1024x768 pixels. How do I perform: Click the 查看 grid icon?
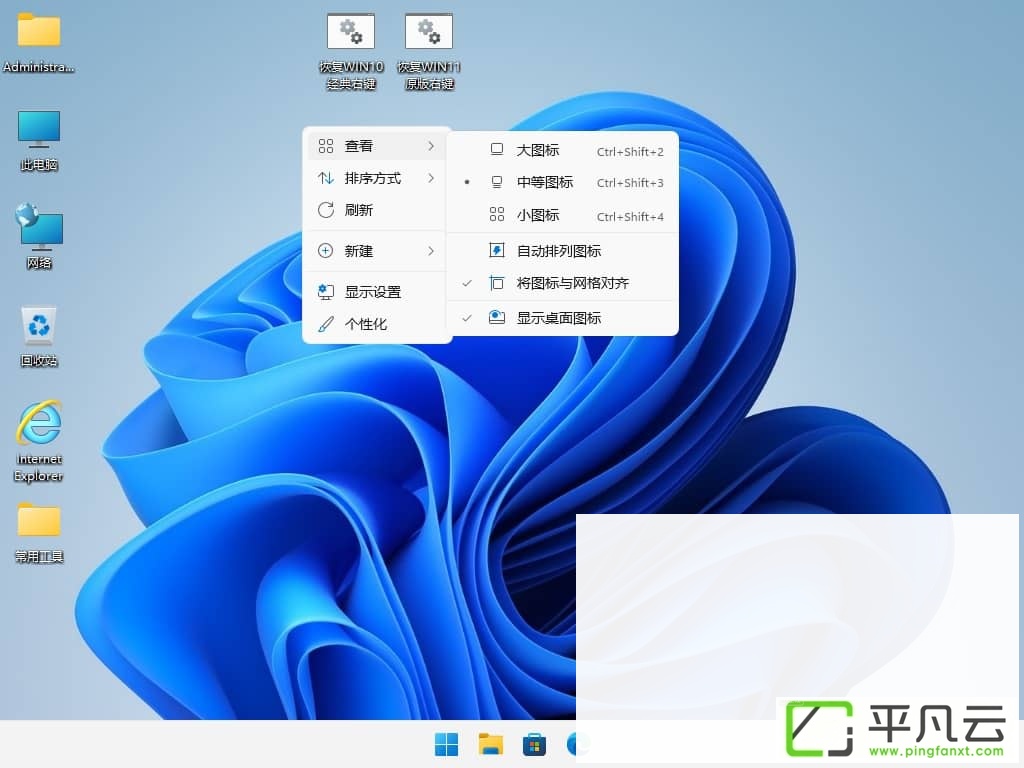point(325,146)
